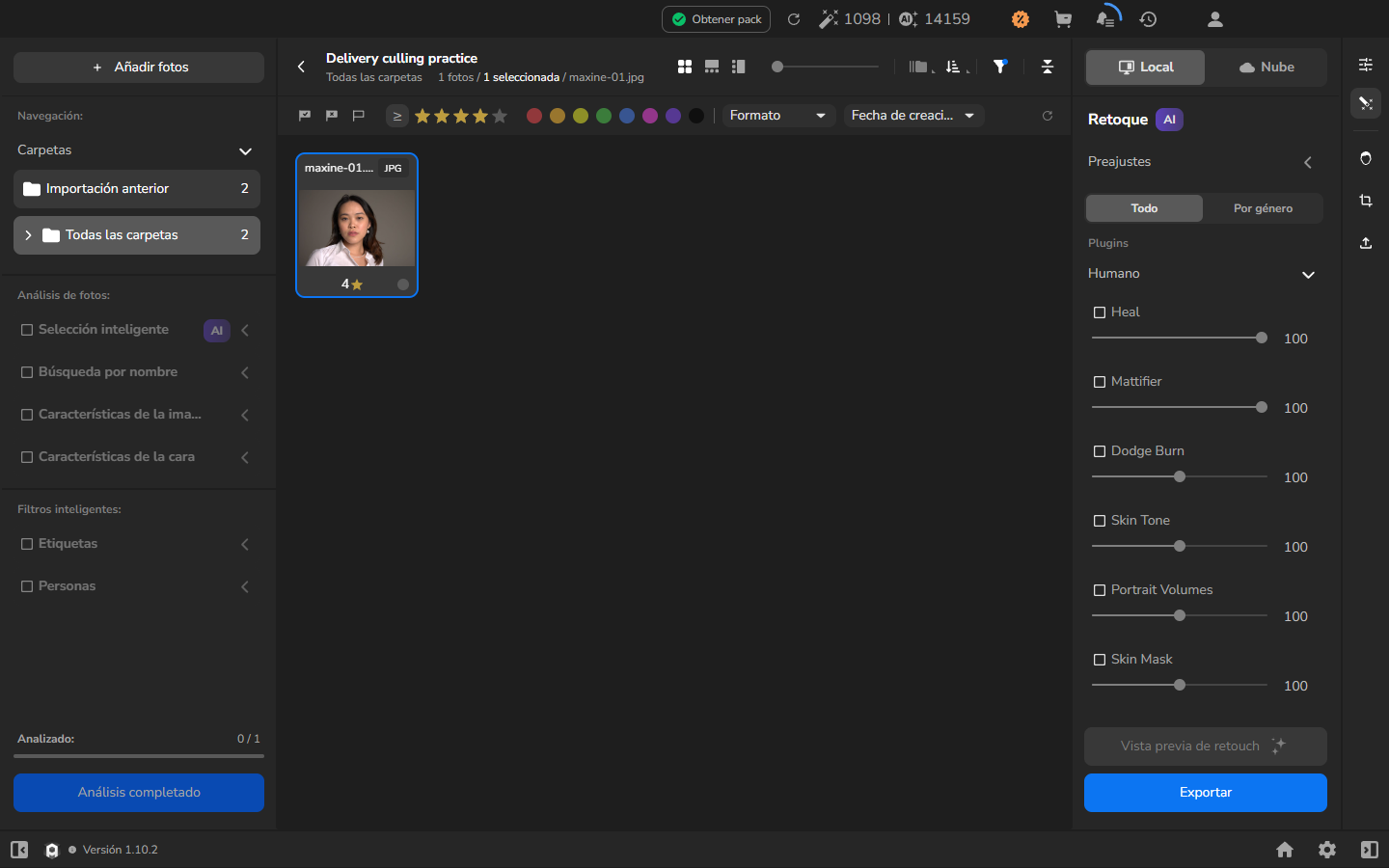
Task: Click the blue Exportar button
Action: pyautogui.click(x=1206, y=793)
